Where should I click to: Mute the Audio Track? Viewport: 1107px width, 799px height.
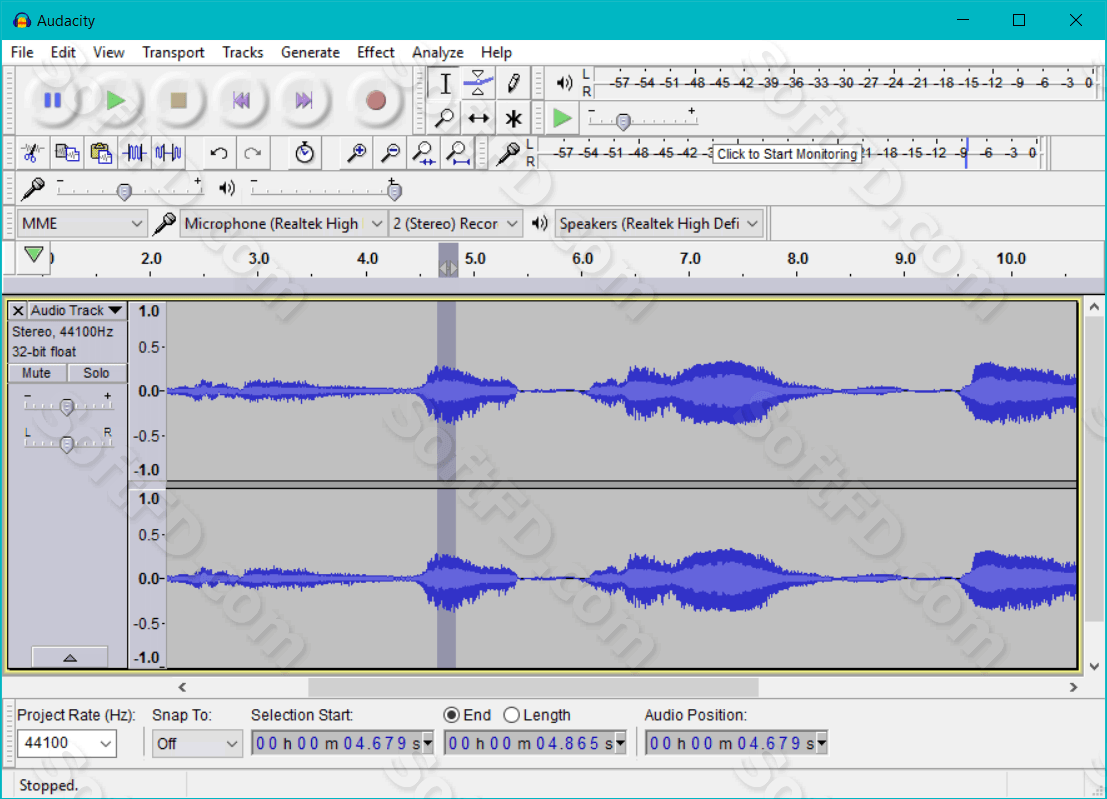37,373
